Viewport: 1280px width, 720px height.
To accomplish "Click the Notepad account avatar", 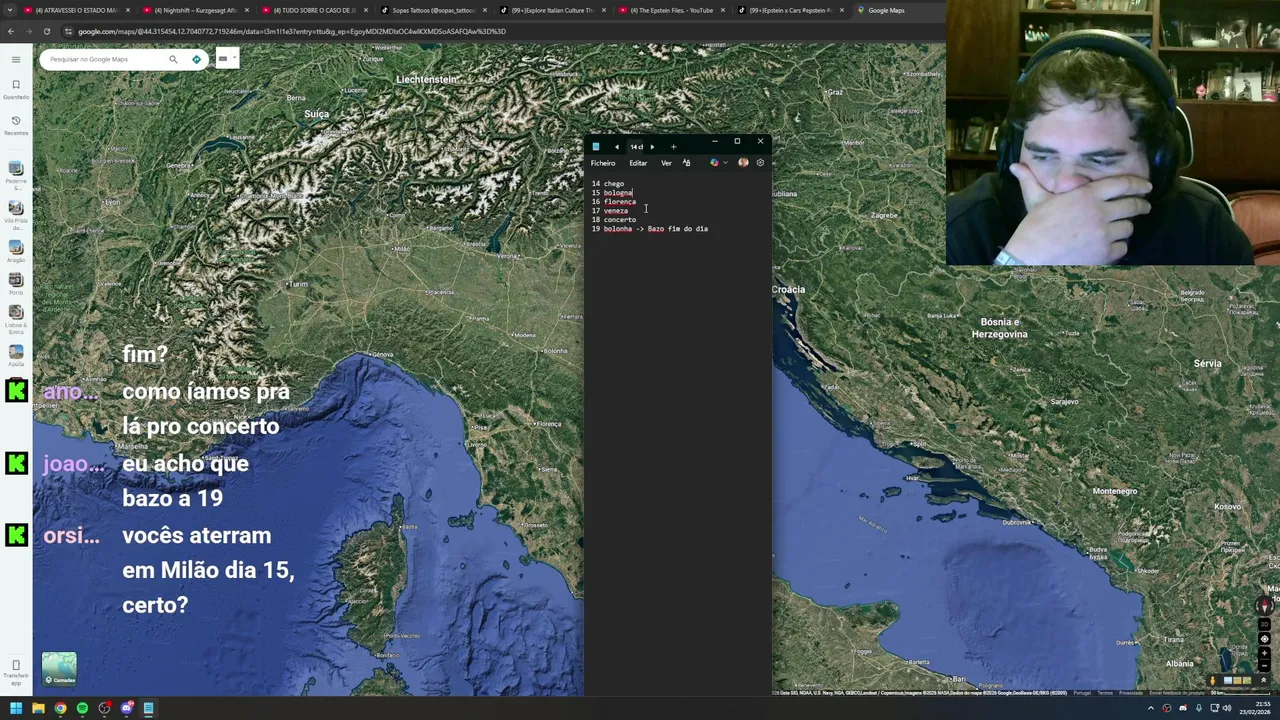I will coord(743,163).
